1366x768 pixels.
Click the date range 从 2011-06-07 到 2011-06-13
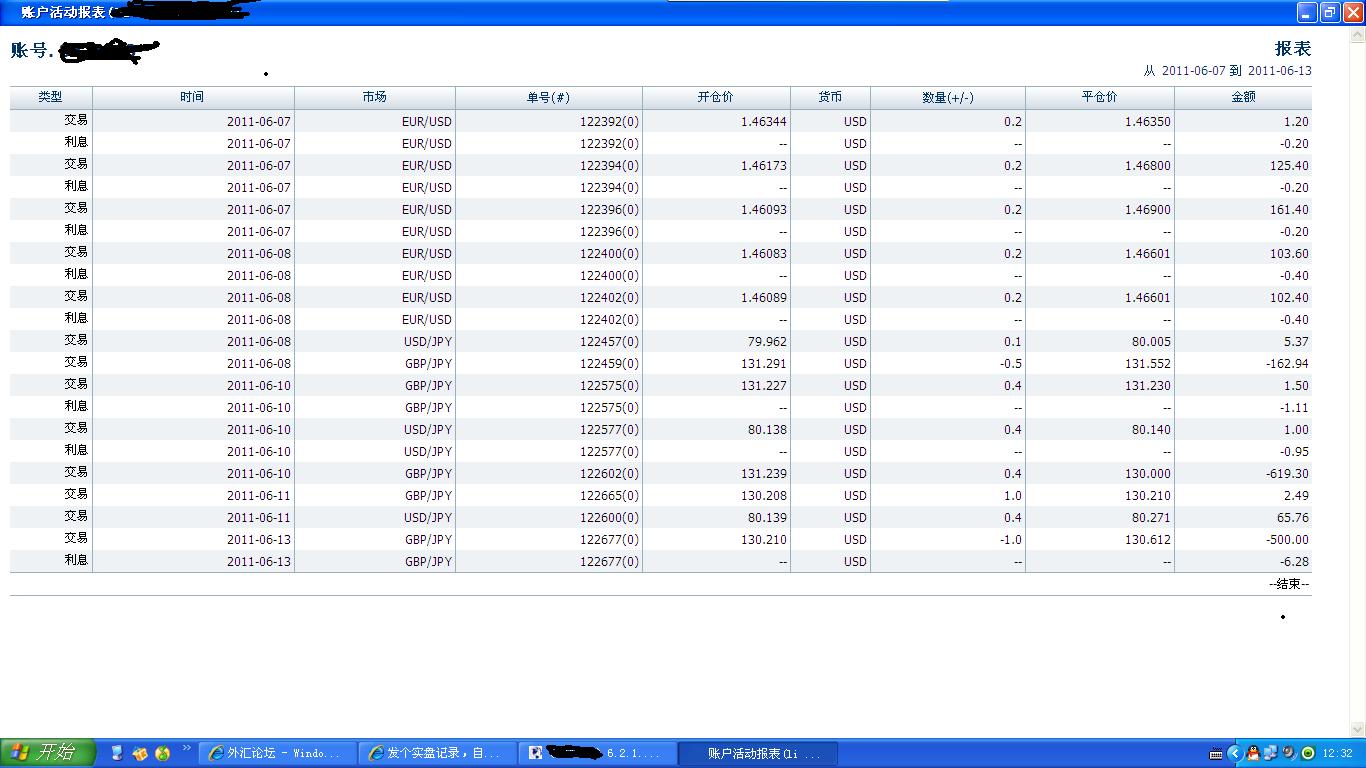1228,71
